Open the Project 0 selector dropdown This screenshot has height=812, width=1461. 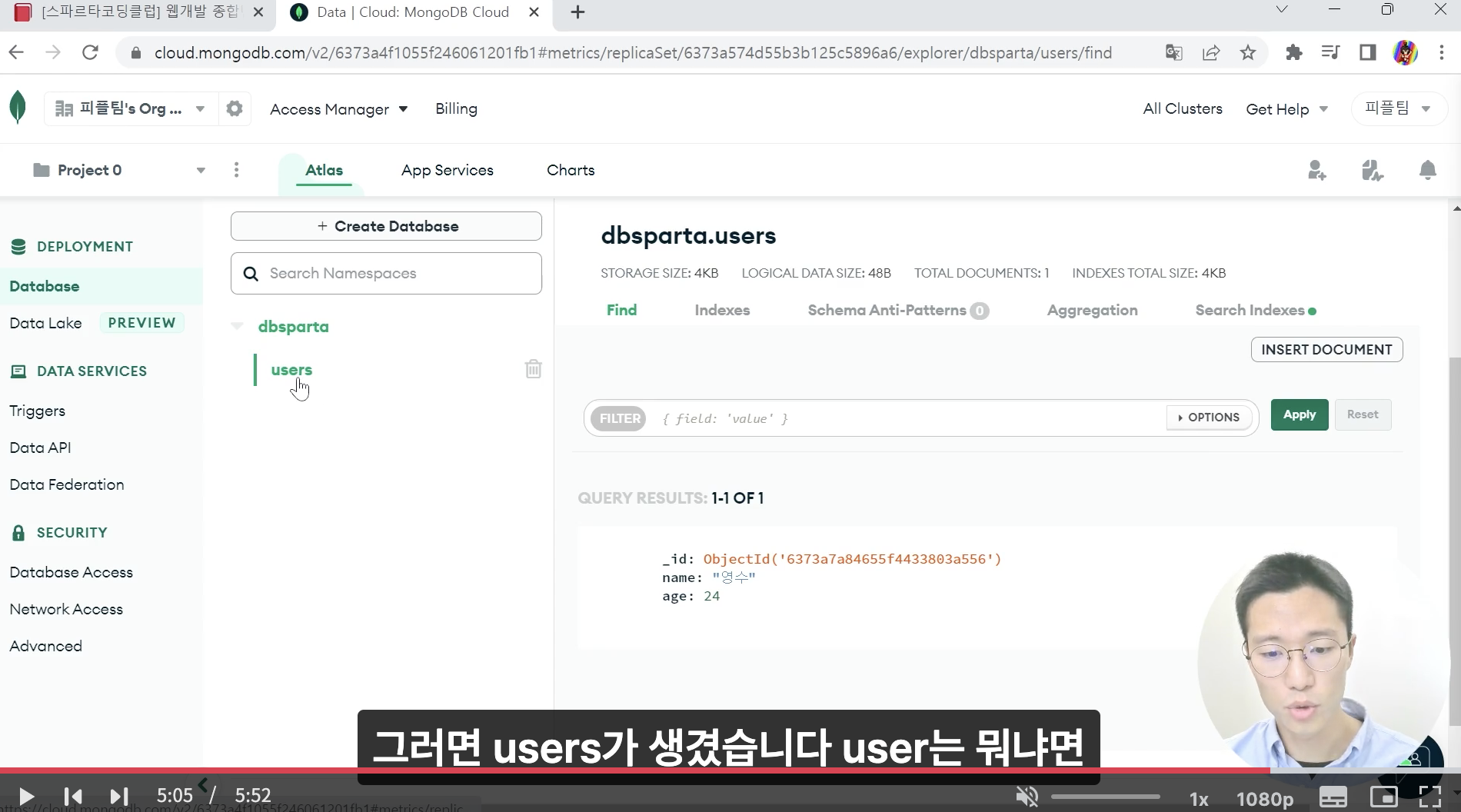[119, 170]
